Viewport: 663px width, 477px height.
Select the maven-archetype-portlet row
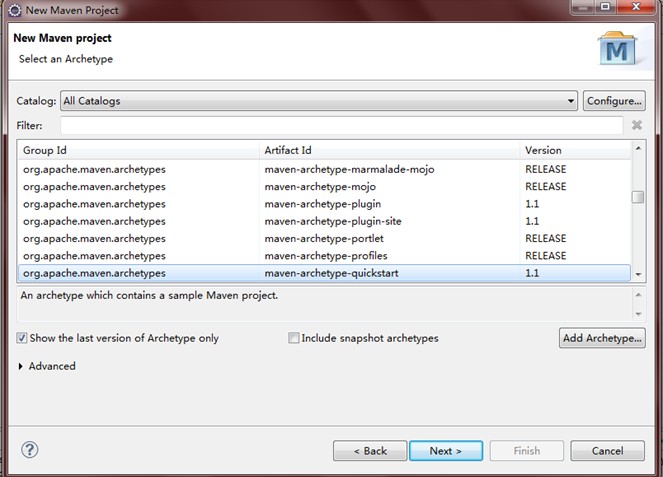pyautogui.click(x=324, y=238)
